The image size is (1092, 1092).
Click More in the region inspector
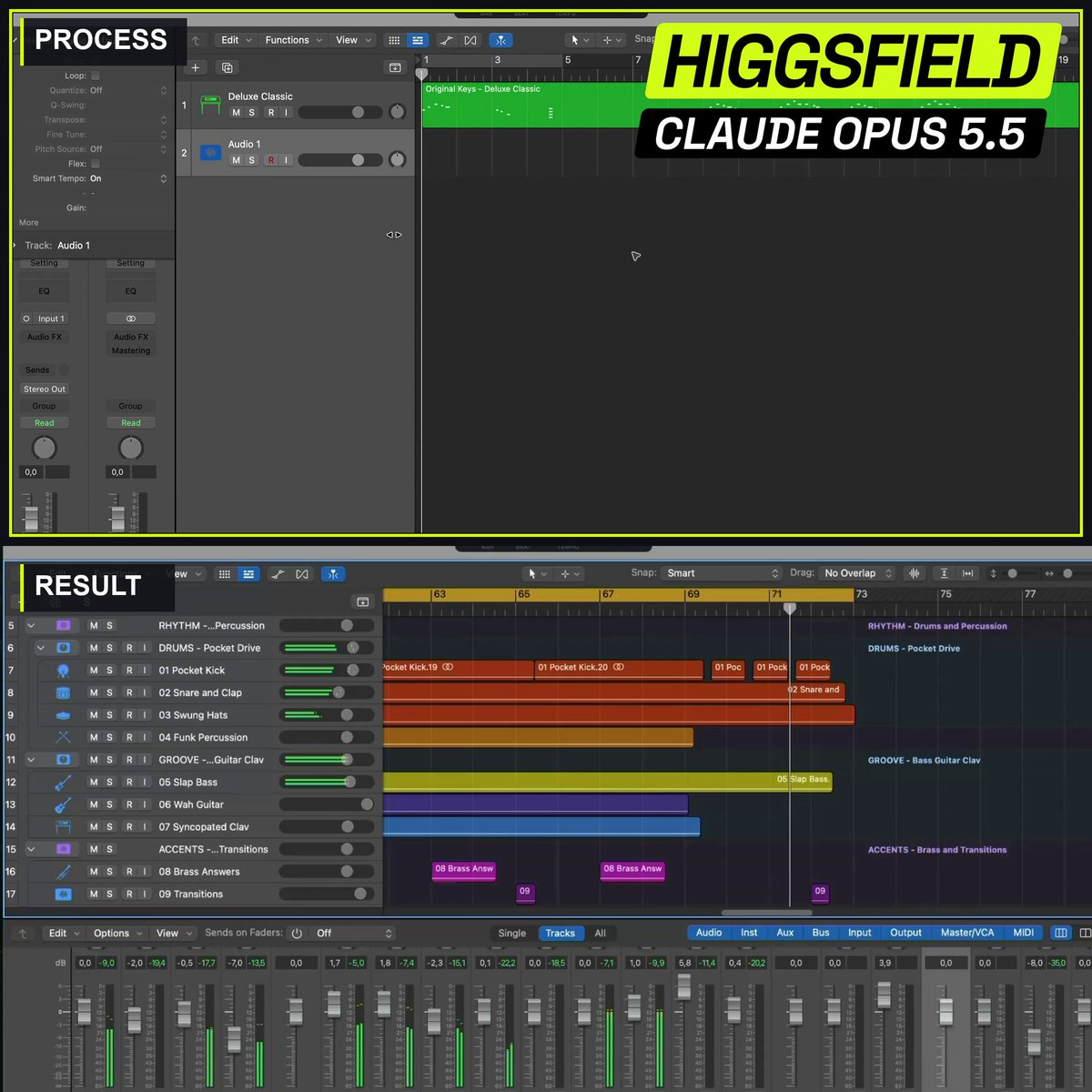(x=28, y=222)
